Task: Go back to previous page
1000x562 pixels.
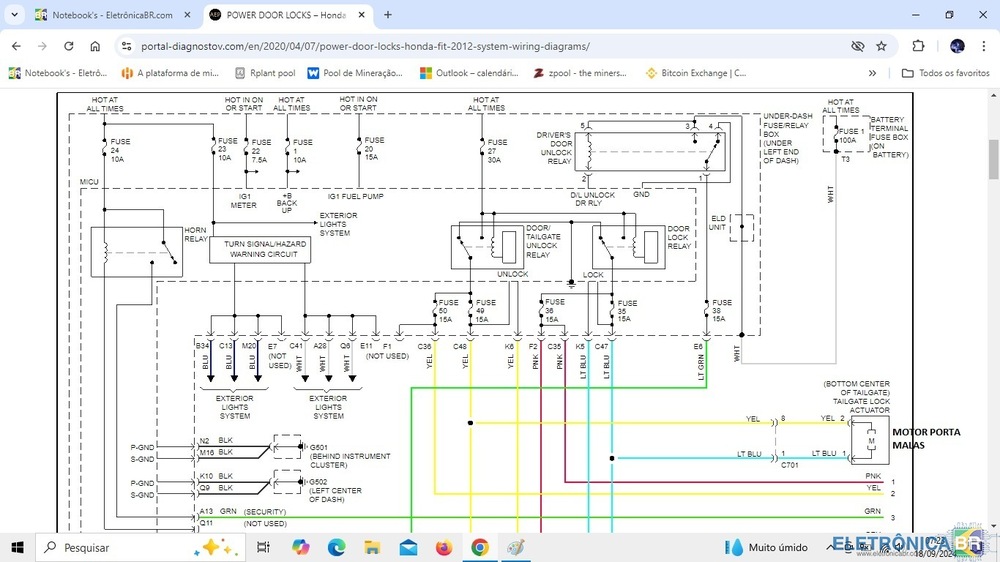Action: click(17, 46)
